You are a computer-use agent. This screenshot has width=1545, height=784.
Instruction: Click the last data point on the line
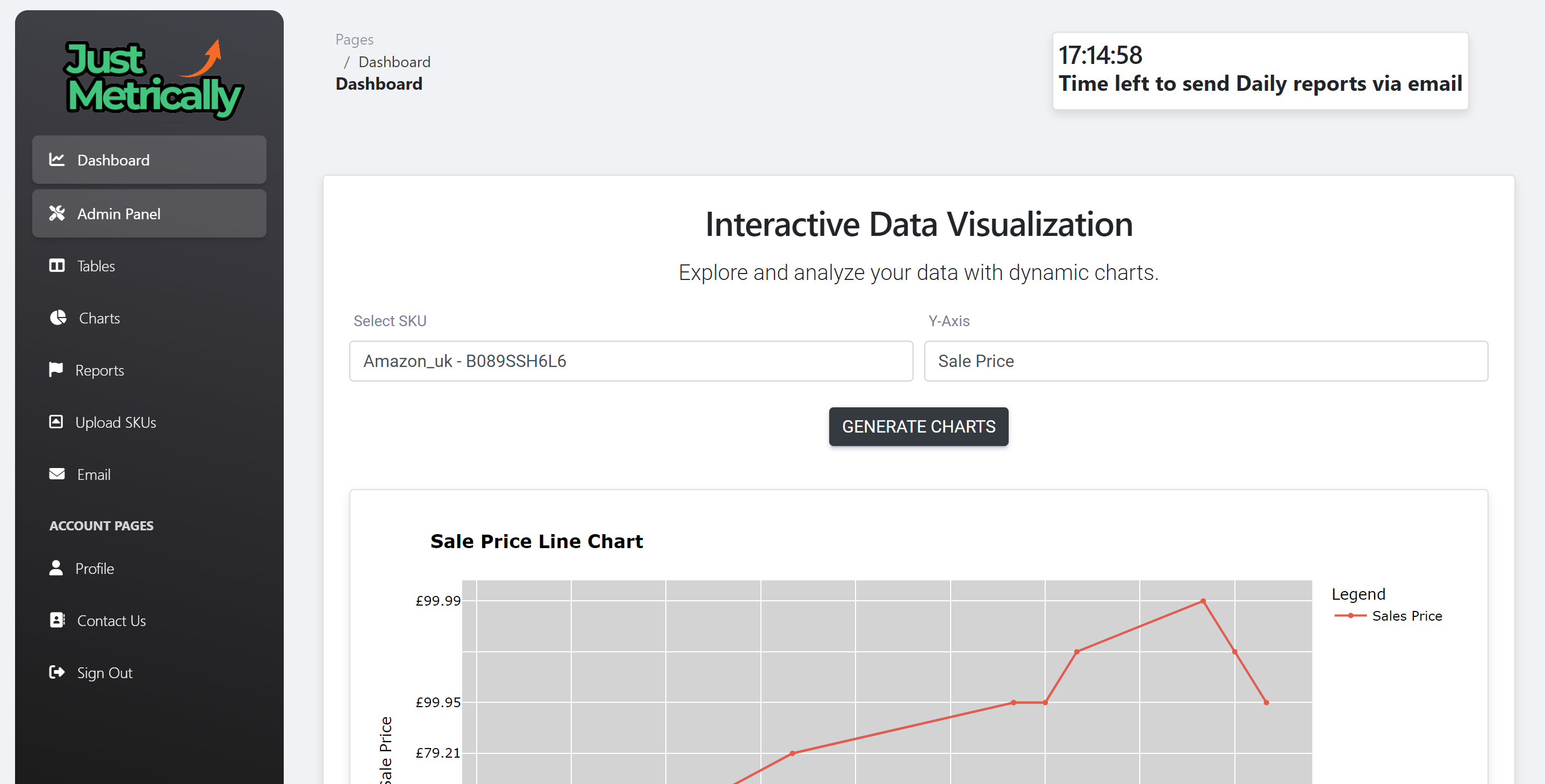coord(1266,702)
